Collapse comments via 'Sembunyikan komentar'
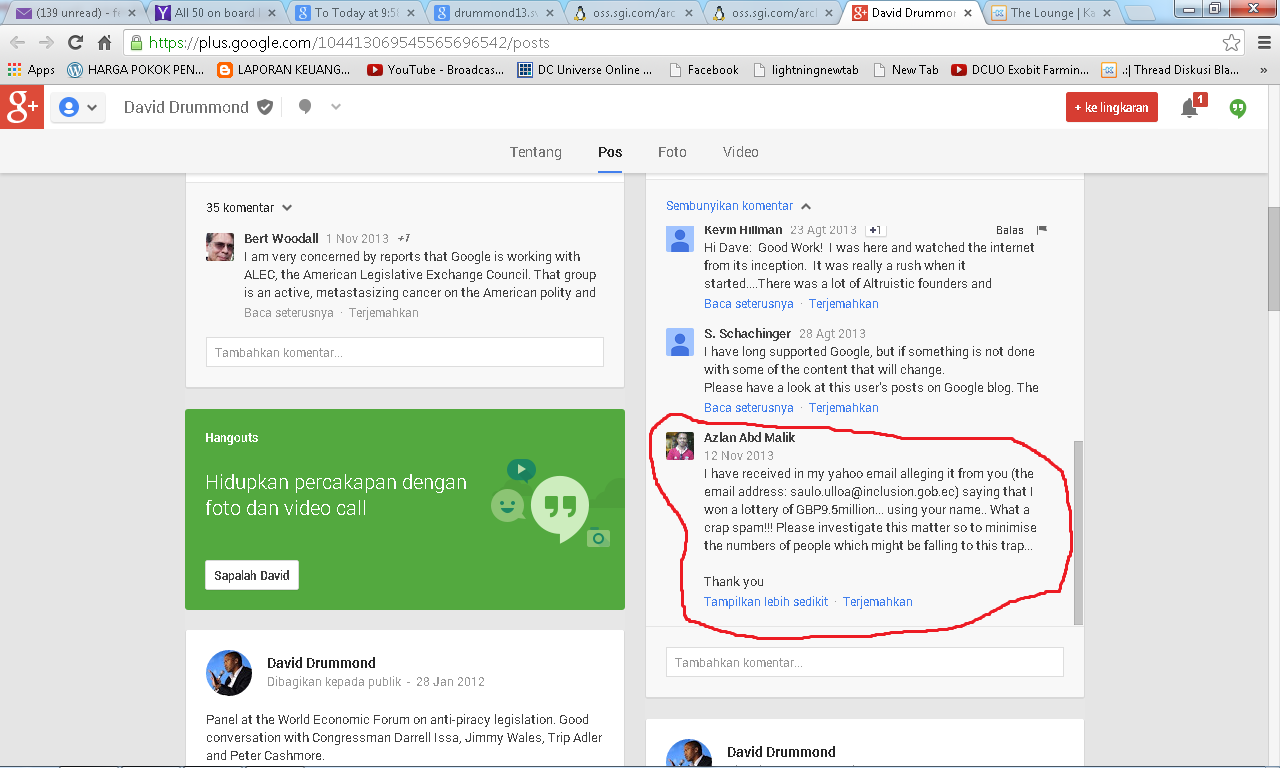Screen dimensions: 1280x768 click(x=738, y=206)
